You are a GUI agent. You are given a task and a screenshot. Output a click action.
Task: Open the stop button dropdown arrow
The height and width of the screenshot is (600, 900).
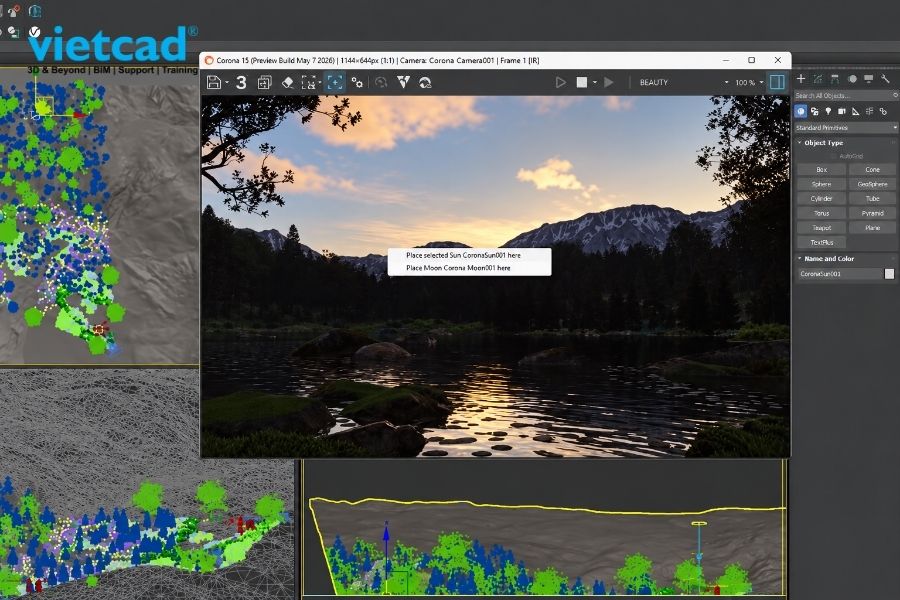coord(594,83)
